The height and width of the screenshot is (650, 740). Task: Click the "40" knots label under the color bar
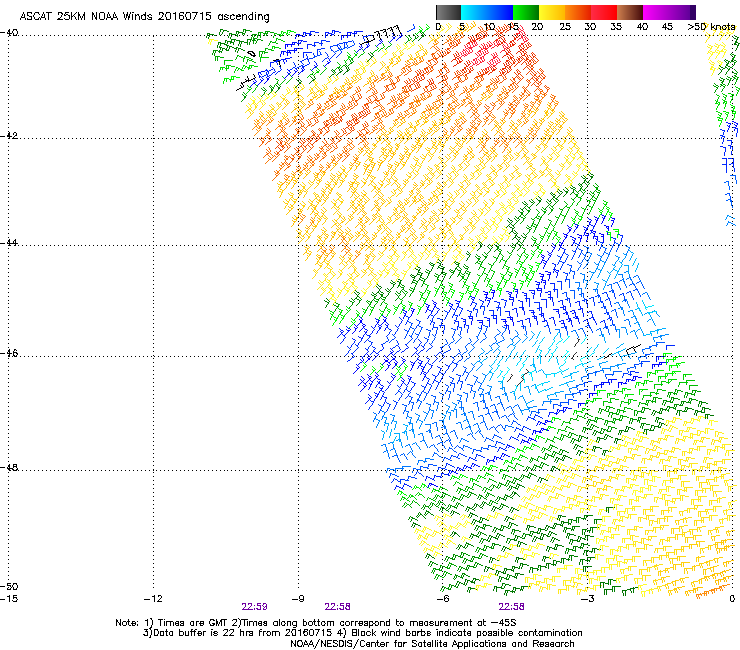(x=642, y=27)
